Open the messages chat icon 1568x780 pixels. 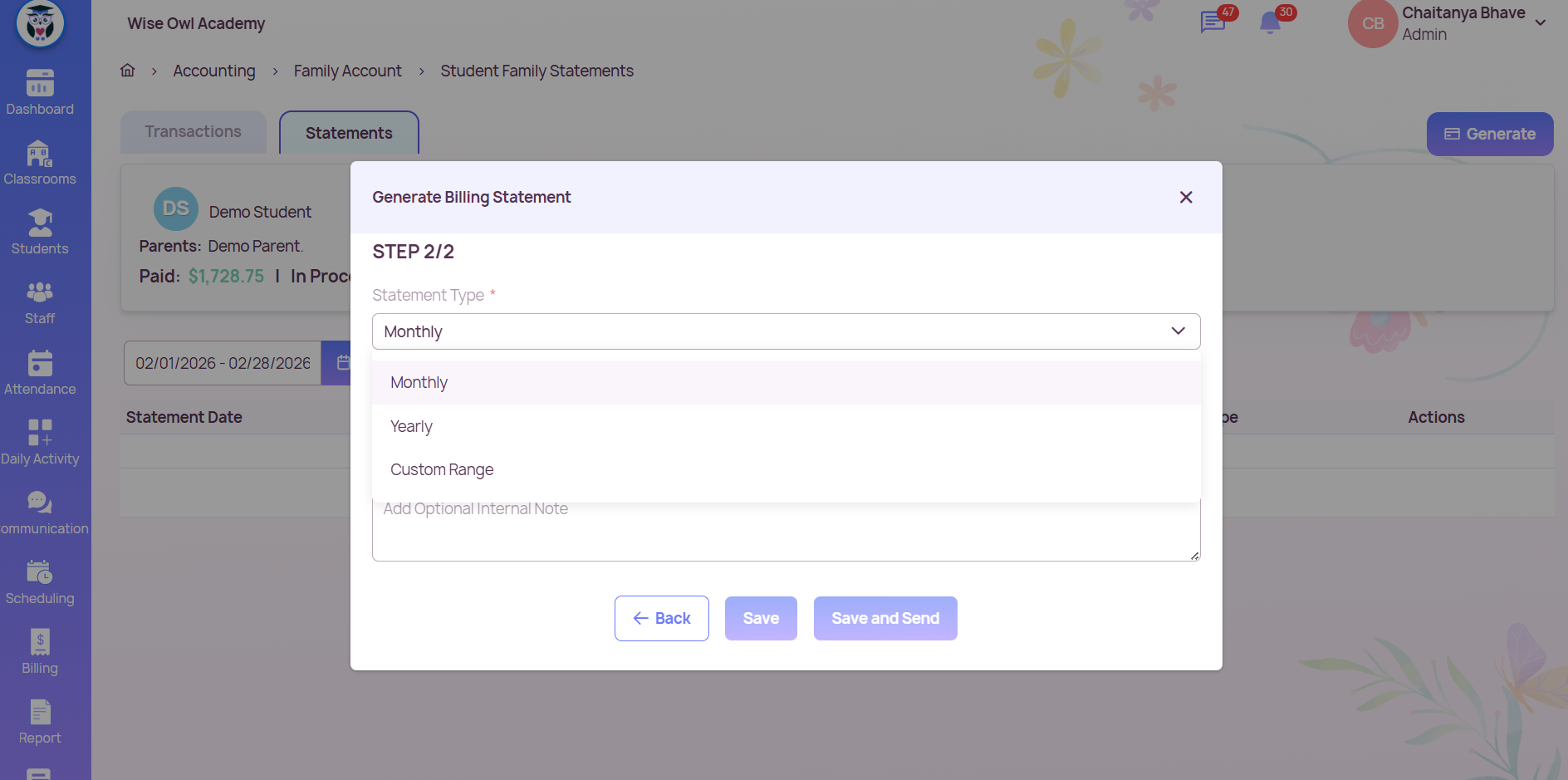(x=1213, y=22)
